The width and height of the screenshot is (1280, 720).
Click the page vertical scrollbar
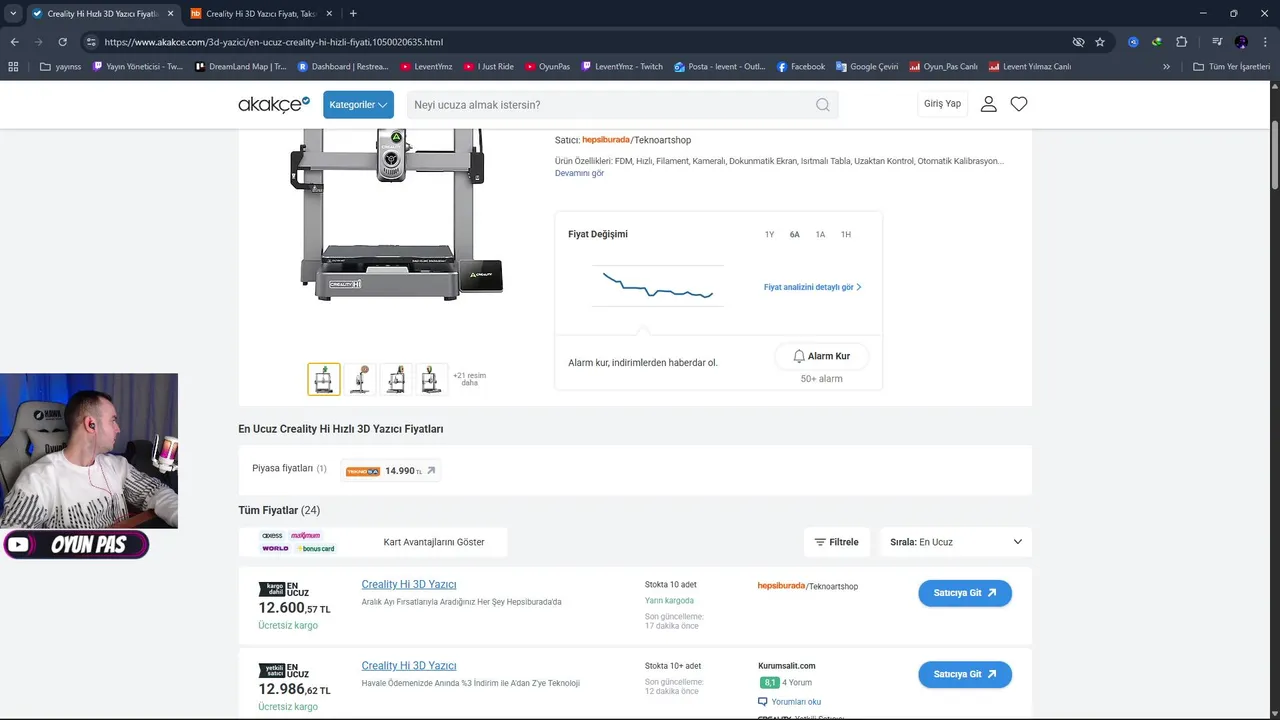(1275, 153)
